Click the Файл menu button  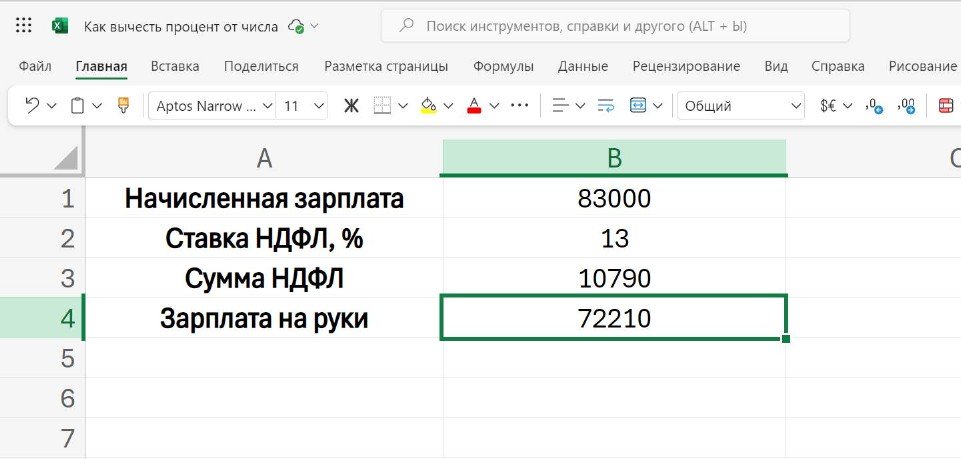pyautogui.click(x=35, y=66)
